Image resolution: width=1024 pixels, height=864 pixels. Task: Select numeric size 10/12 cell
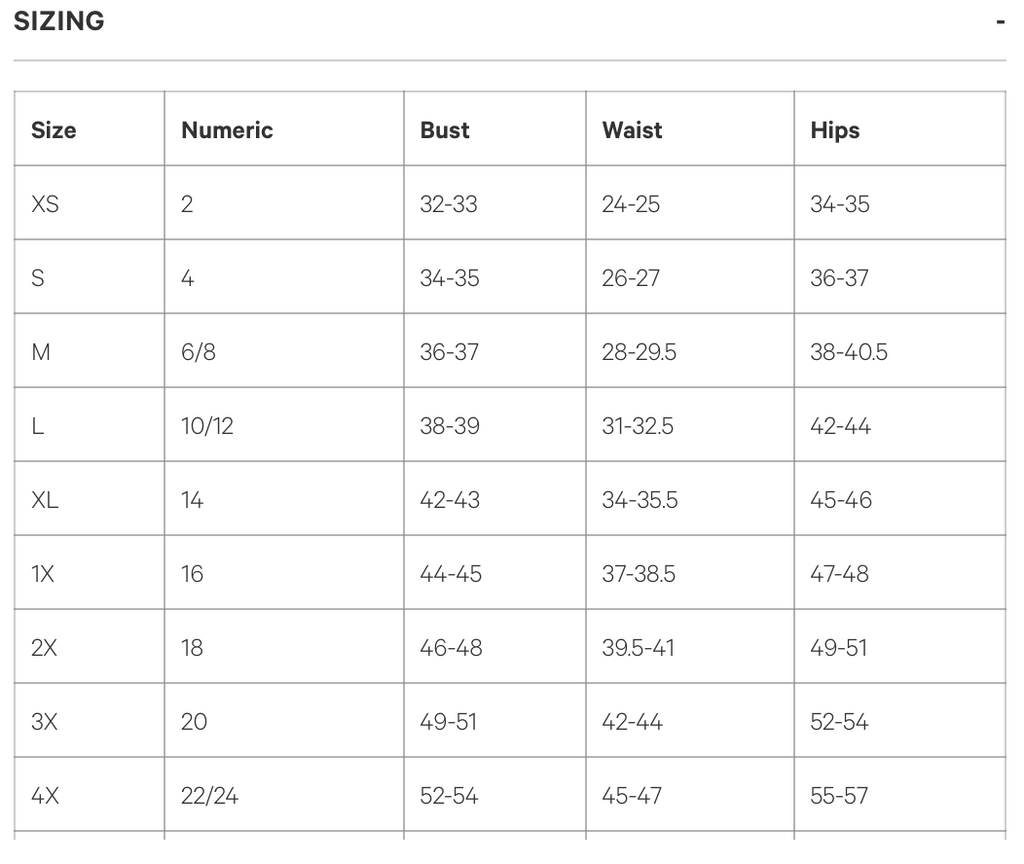coord(207,426)
